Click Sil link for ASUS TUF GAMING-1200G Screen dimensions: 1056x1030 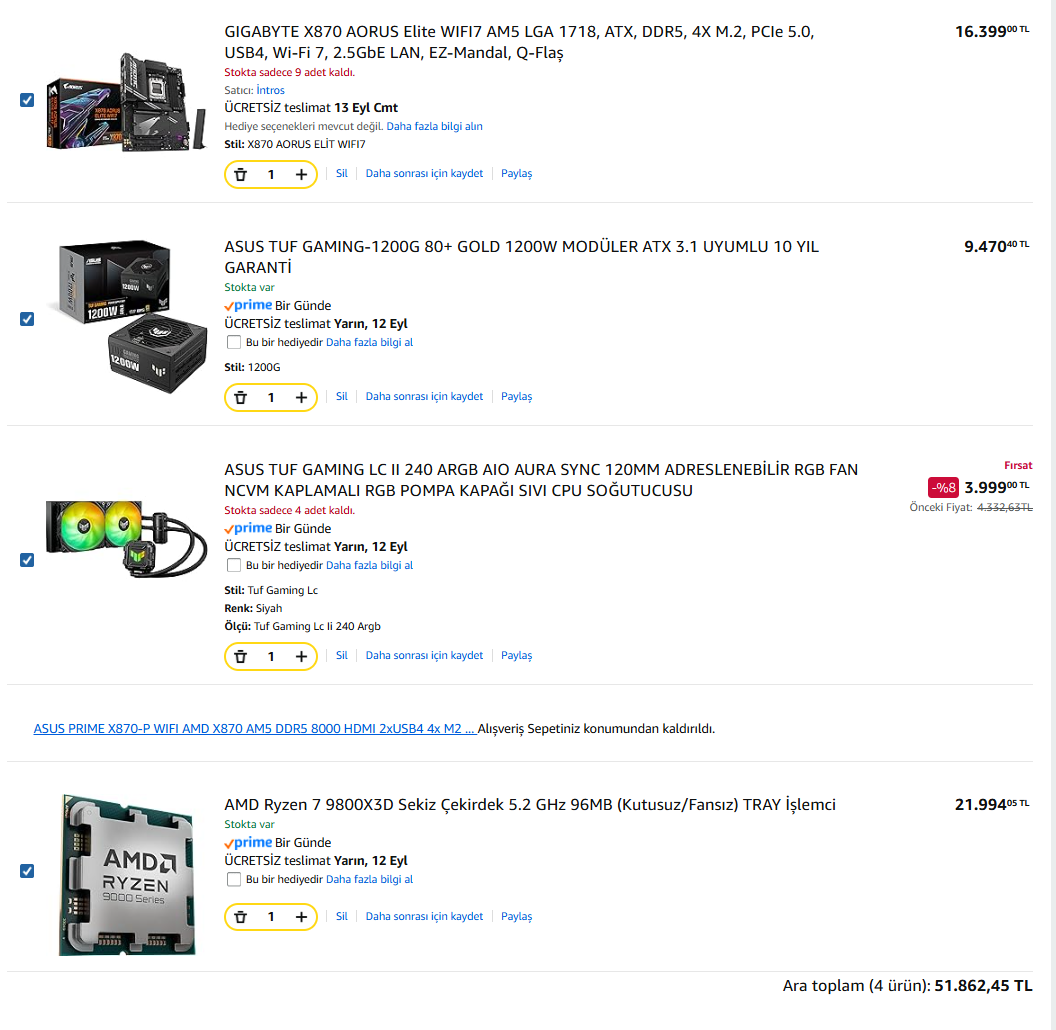point(341,397)
